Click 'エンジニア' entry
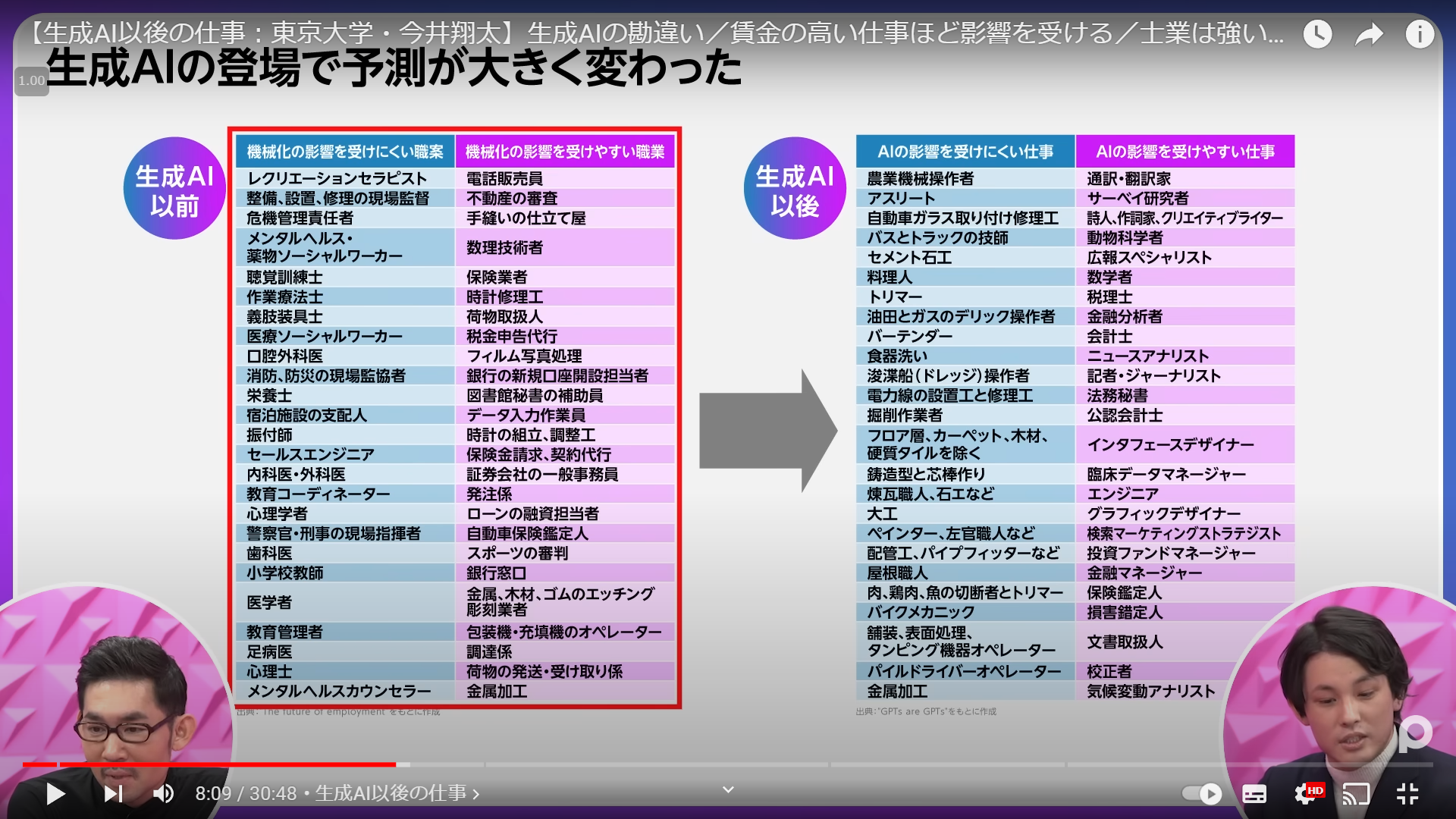1456x819 pixels. (1122, 494)
